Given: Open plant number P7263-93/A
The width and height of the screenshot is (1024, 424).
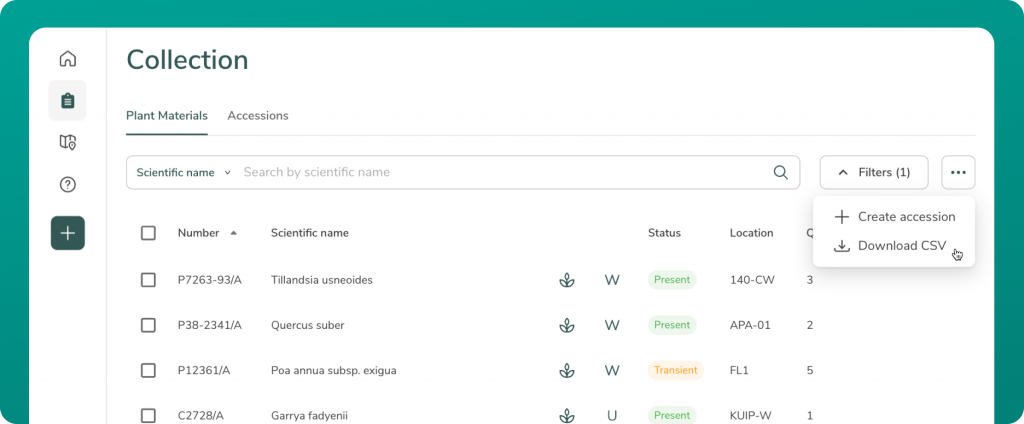Looking at the screenshot, I should pos(210,280).
